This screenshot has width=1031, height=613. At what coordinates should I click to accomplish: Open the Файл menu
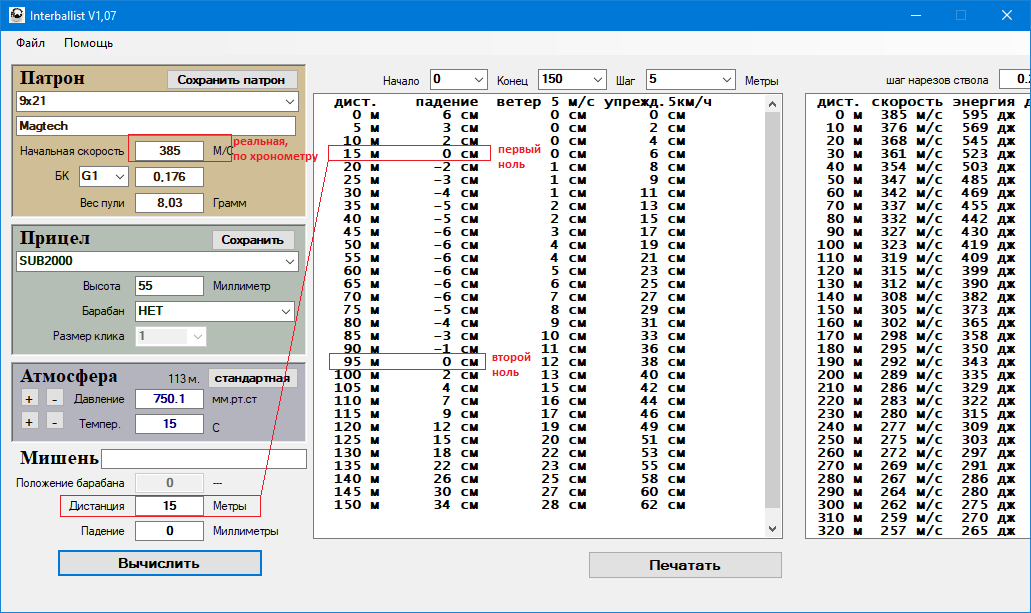coord(30,43)
